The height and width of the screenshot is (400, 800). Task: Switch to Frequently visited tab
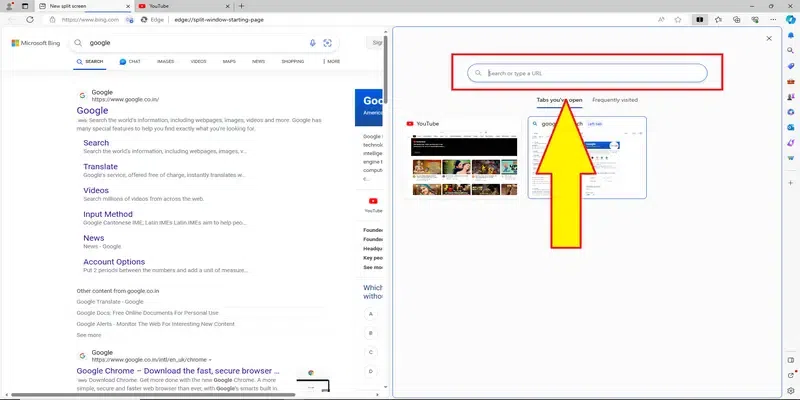click(615, 100)
